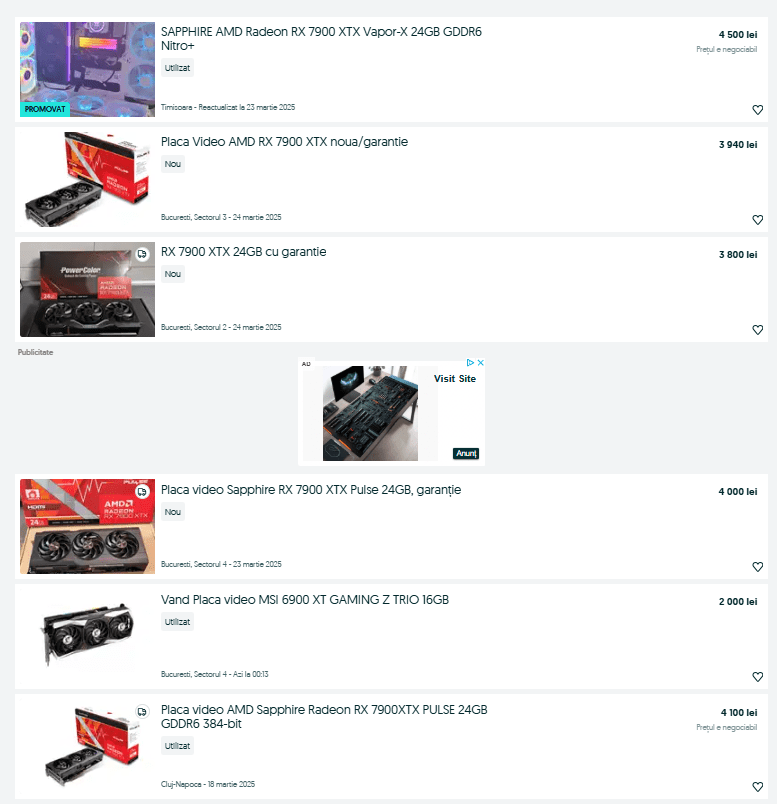Click delivery badge icon on Sapphire Pulse box thumbnail
This screenshot has width=777, height=804.
pos(142,492)
